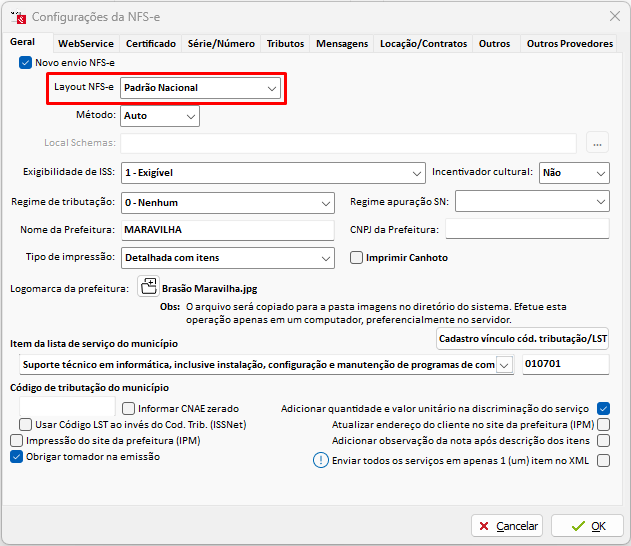Disable Obrigar tomador na emissão
This screenshot has width=631, height=546.
(17, 457)
